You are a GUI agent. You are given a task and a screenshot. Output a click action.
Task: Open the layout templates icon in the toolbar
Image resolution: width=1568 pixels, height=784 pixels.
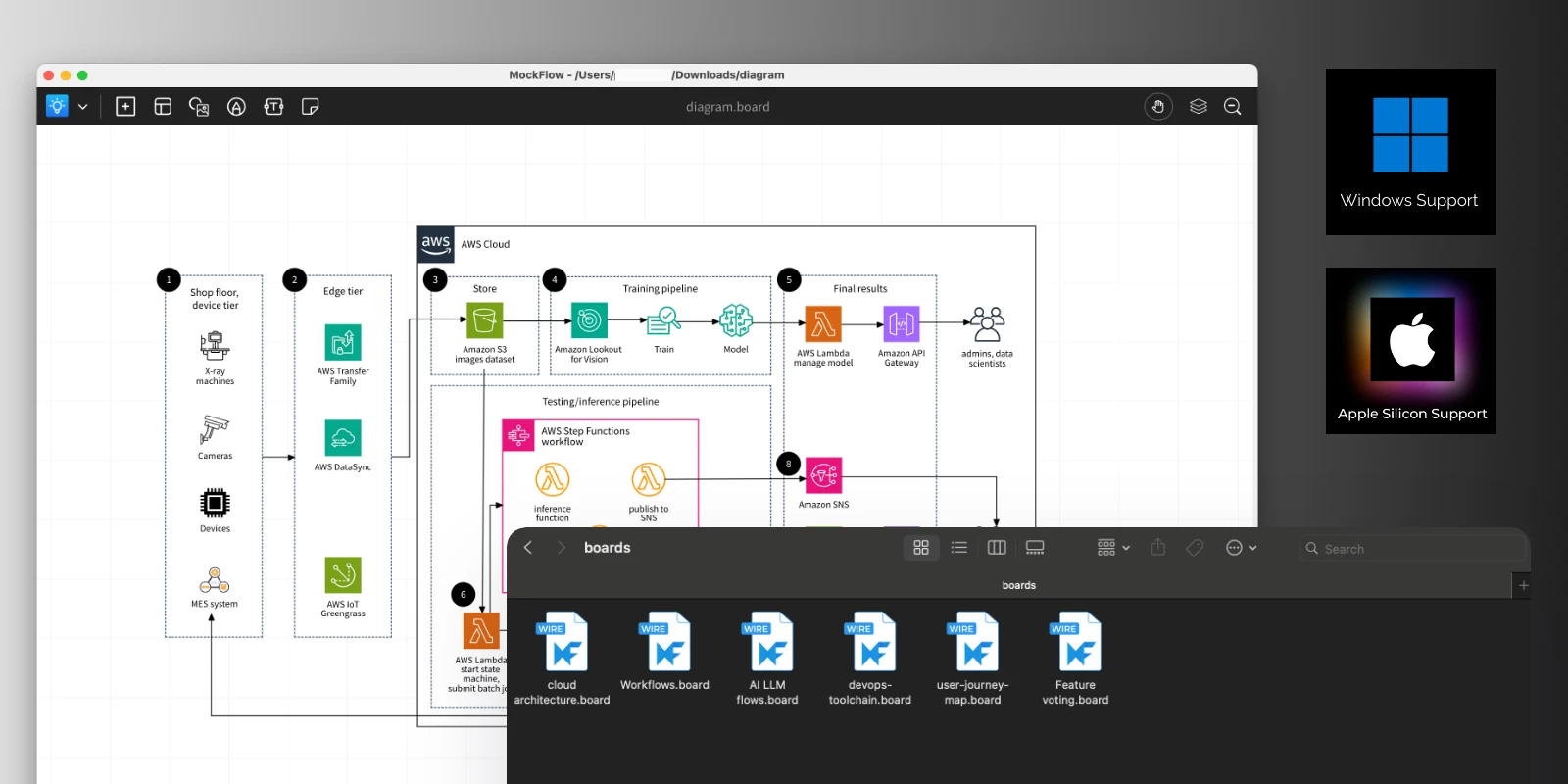pos(163,106)
